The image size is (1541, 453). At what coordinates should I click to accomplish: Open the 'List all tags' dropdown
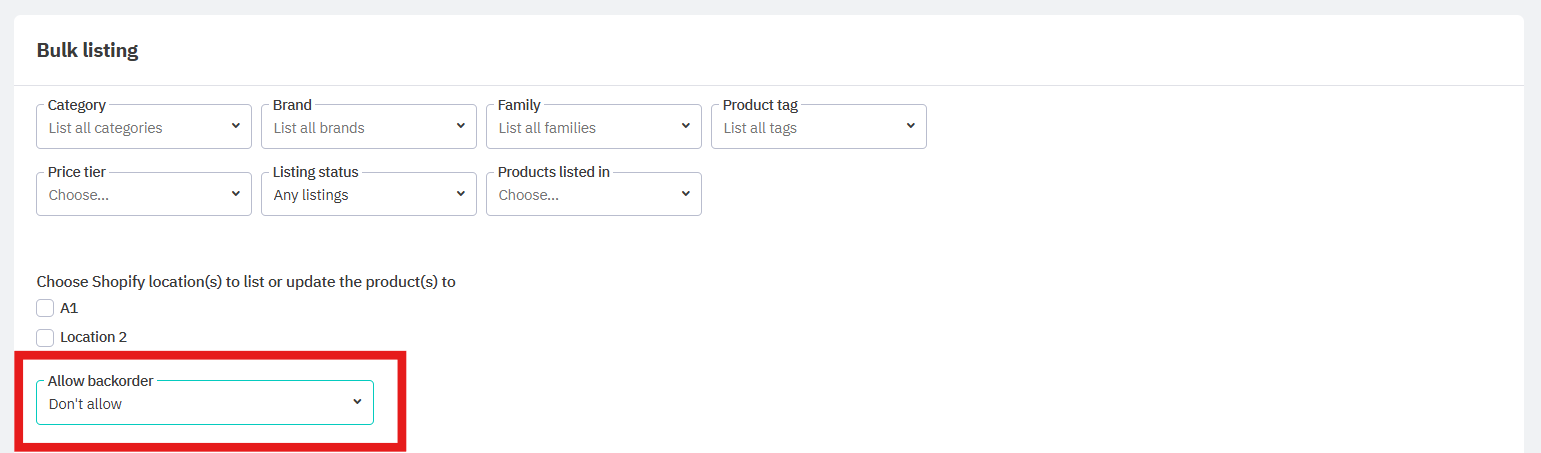coord(805,128)
